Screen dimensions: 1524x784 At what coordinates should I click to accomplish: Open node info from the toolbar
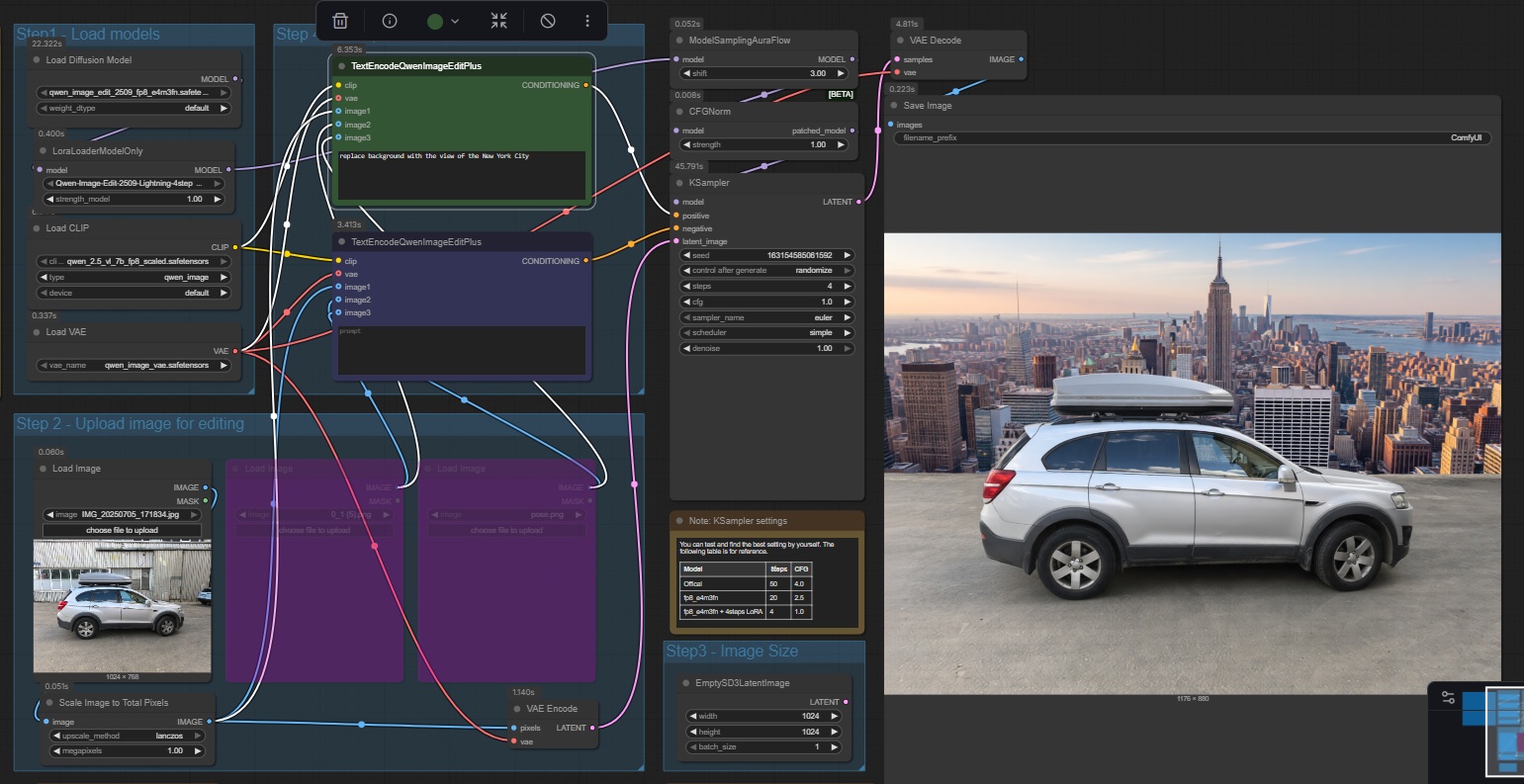coord(390,21)
